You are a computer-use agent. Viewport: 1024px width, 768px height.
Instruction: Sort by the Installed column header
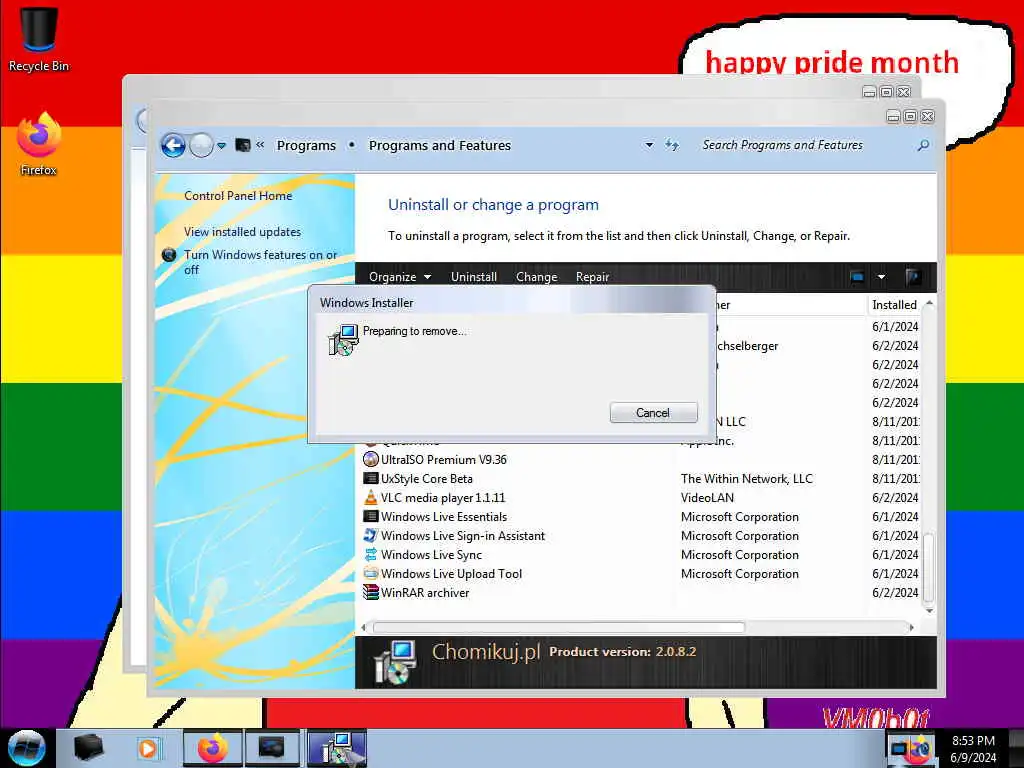[894, 304]
